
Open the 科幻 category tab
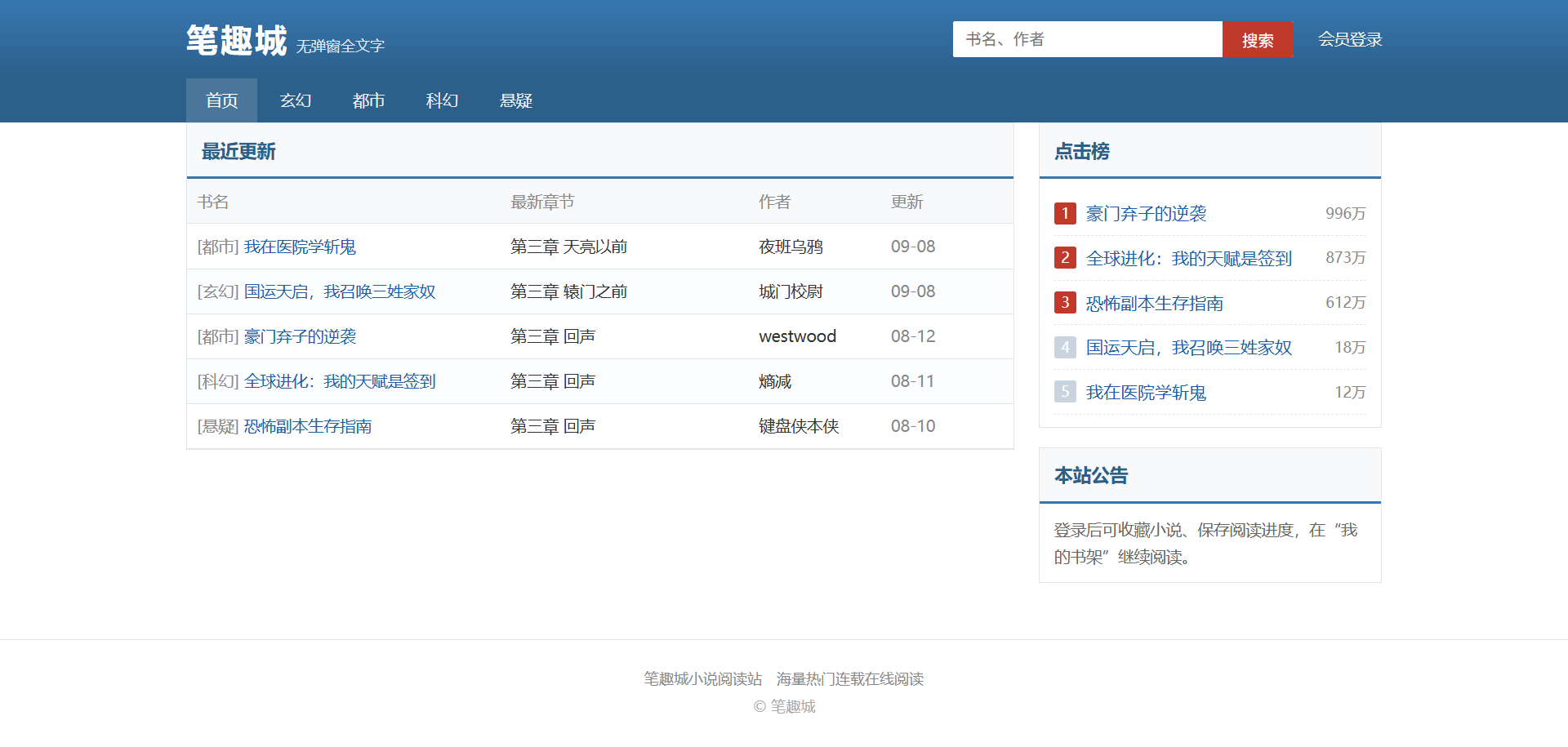coord(442,100)
